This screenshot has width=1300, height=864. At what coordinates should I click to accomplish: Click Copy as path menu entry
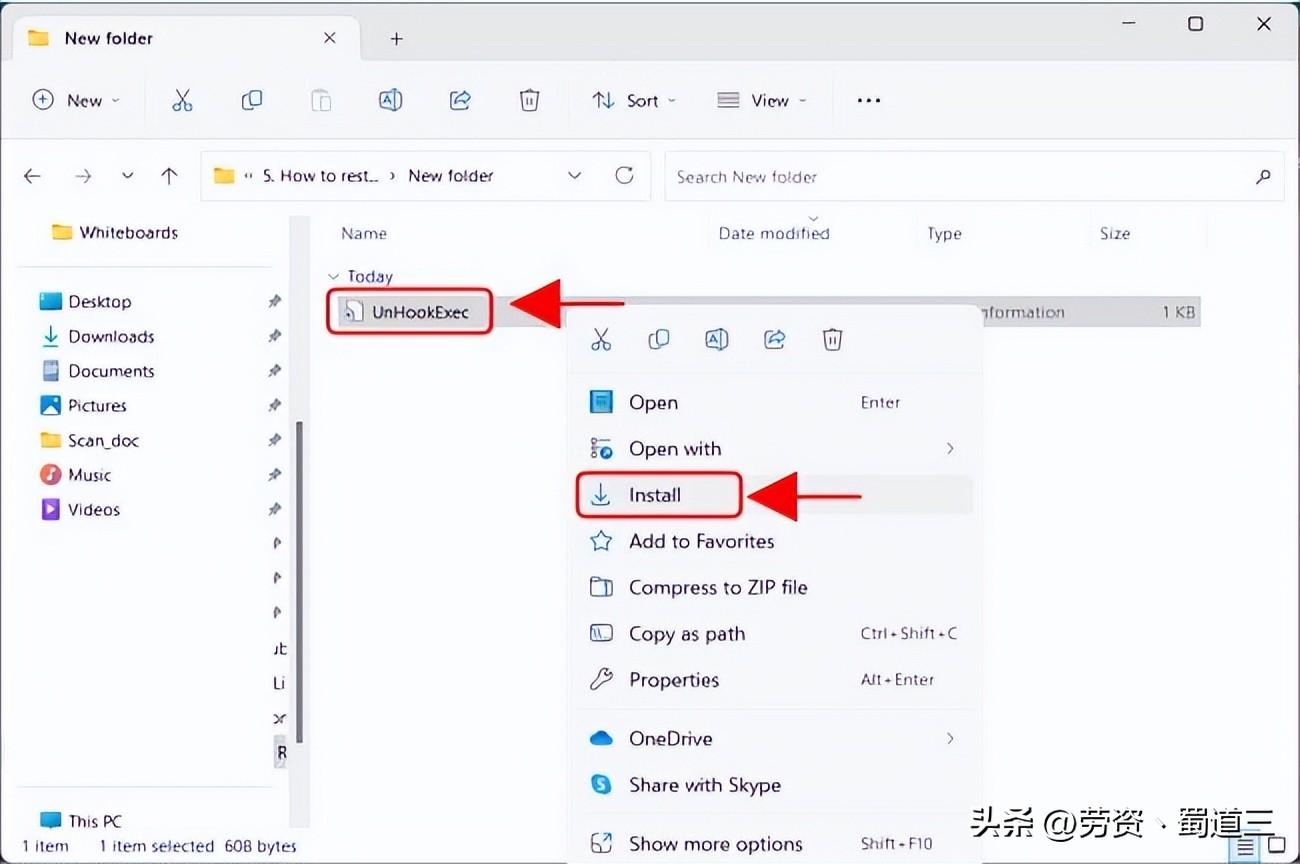pos(686,634)
